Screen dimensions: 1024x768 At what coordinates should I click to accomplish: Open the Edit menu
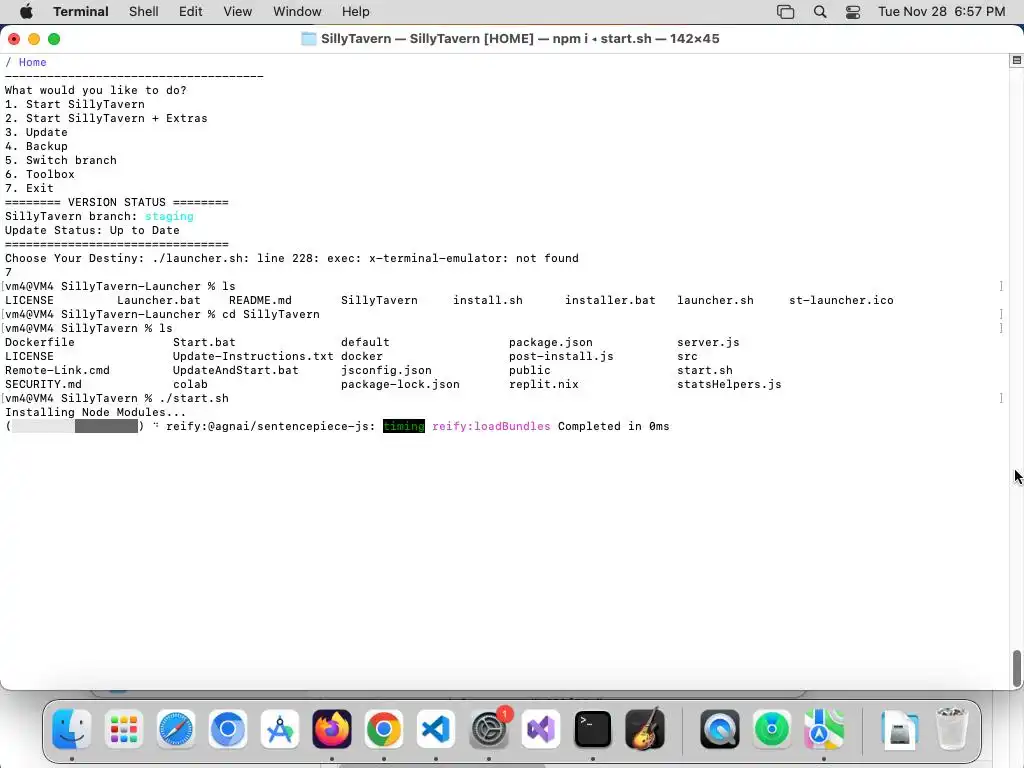[x=191, y=12]
